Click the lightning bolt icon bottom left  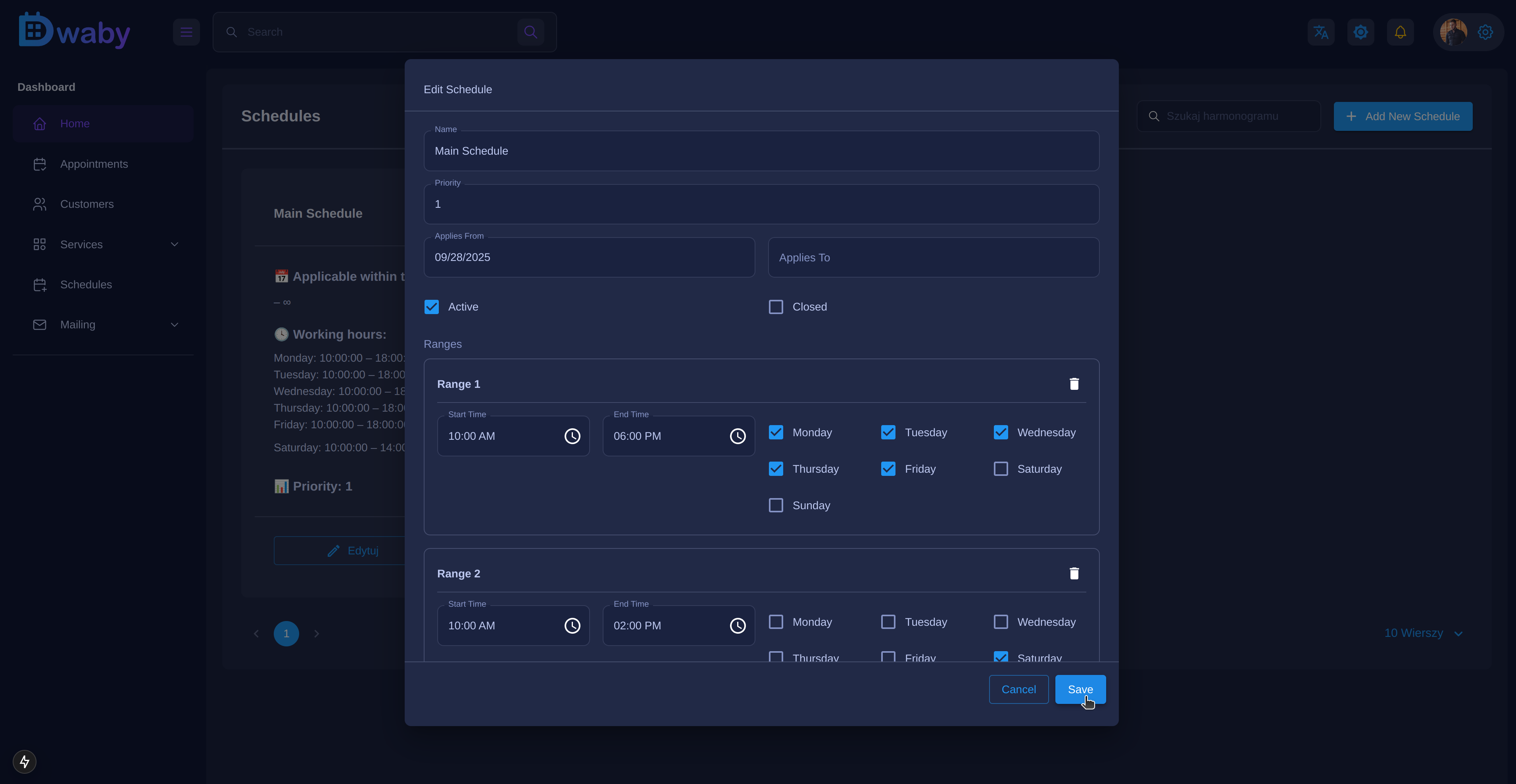pos(24,761)
